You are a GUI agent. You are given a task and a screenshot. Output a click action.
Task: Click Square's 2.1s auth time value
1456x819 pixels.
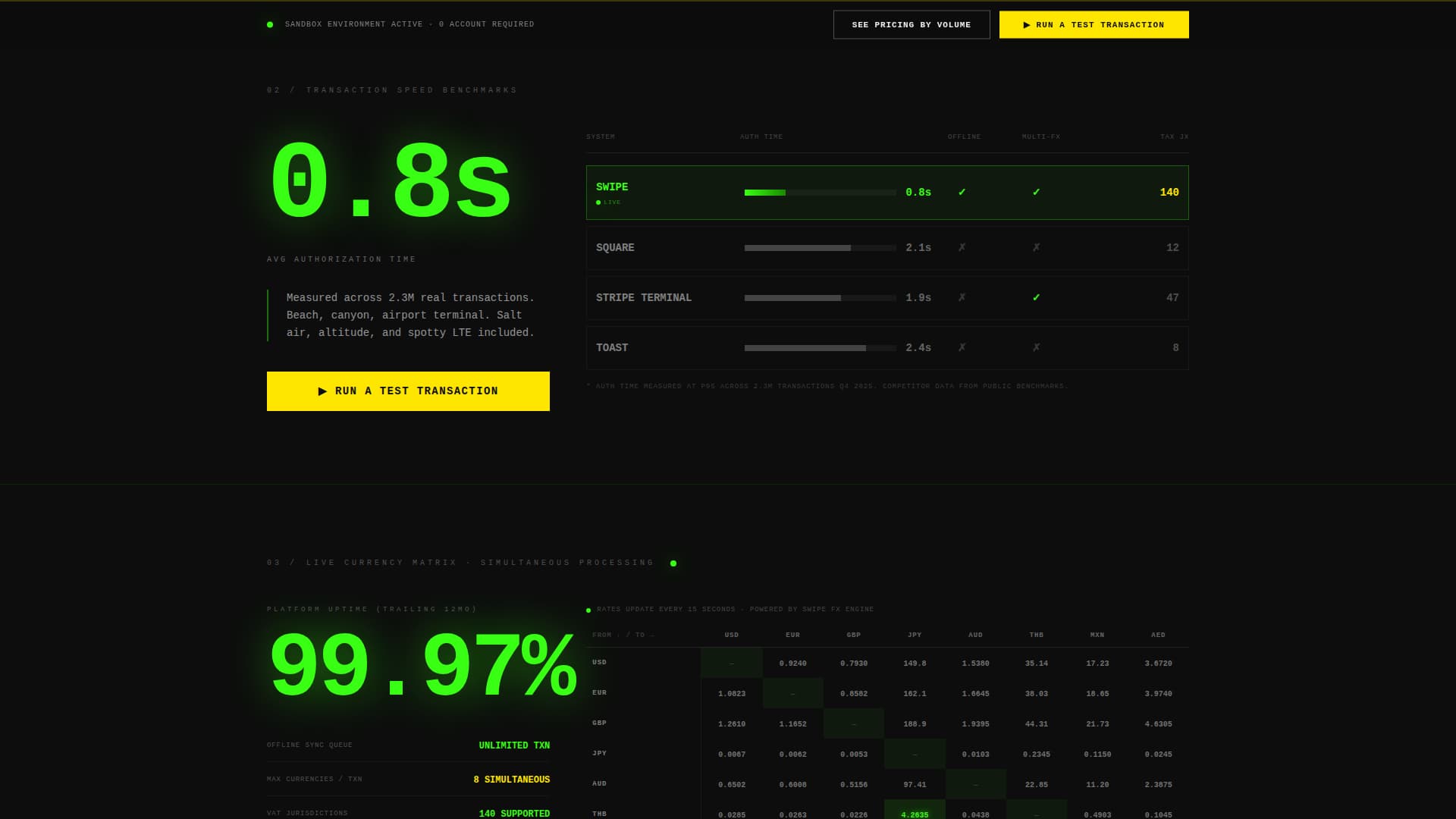tap(918, 248)
